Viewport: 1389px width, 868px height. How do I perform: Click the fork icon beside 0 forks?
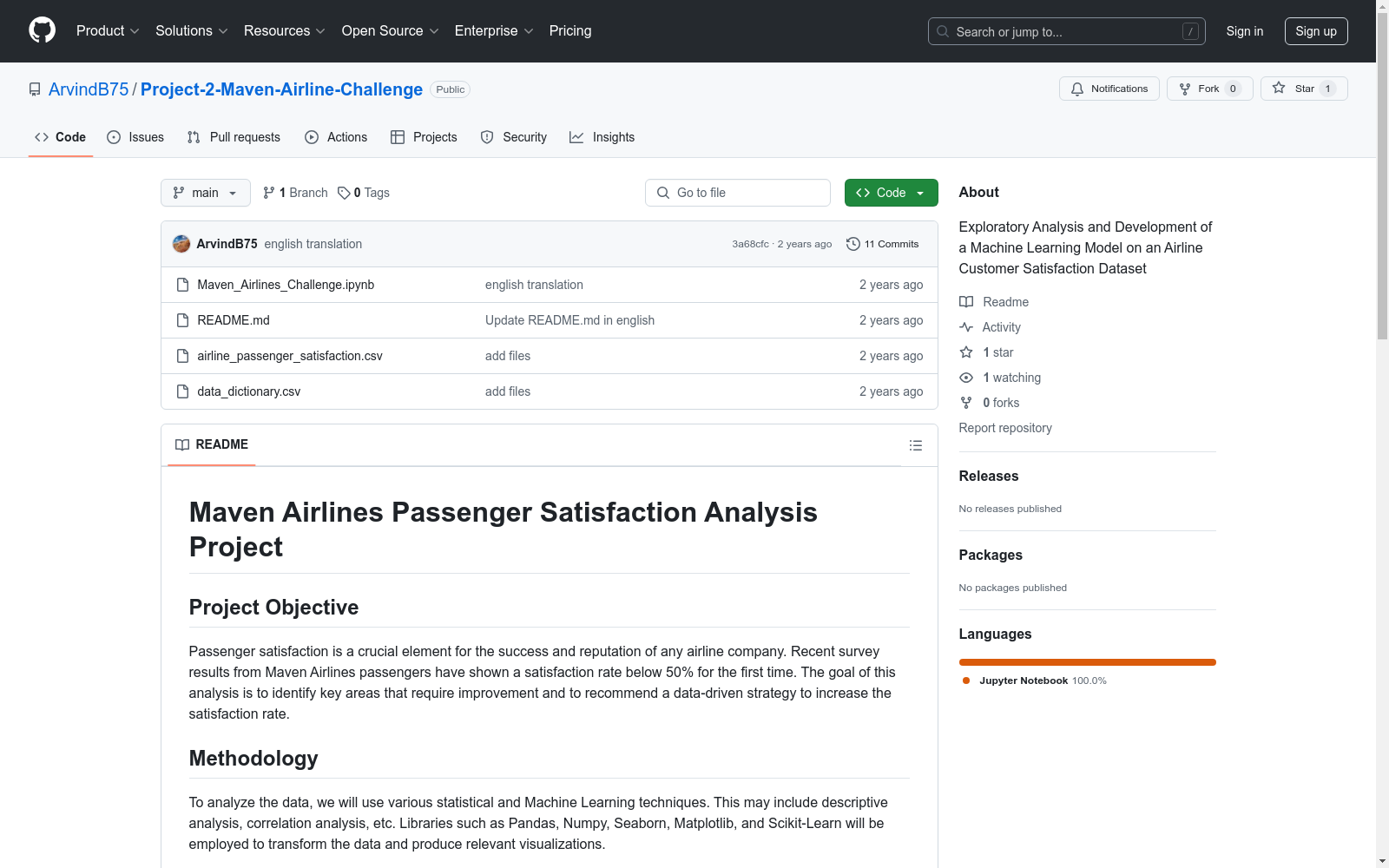pyautogui.click(x=966, y=403)
